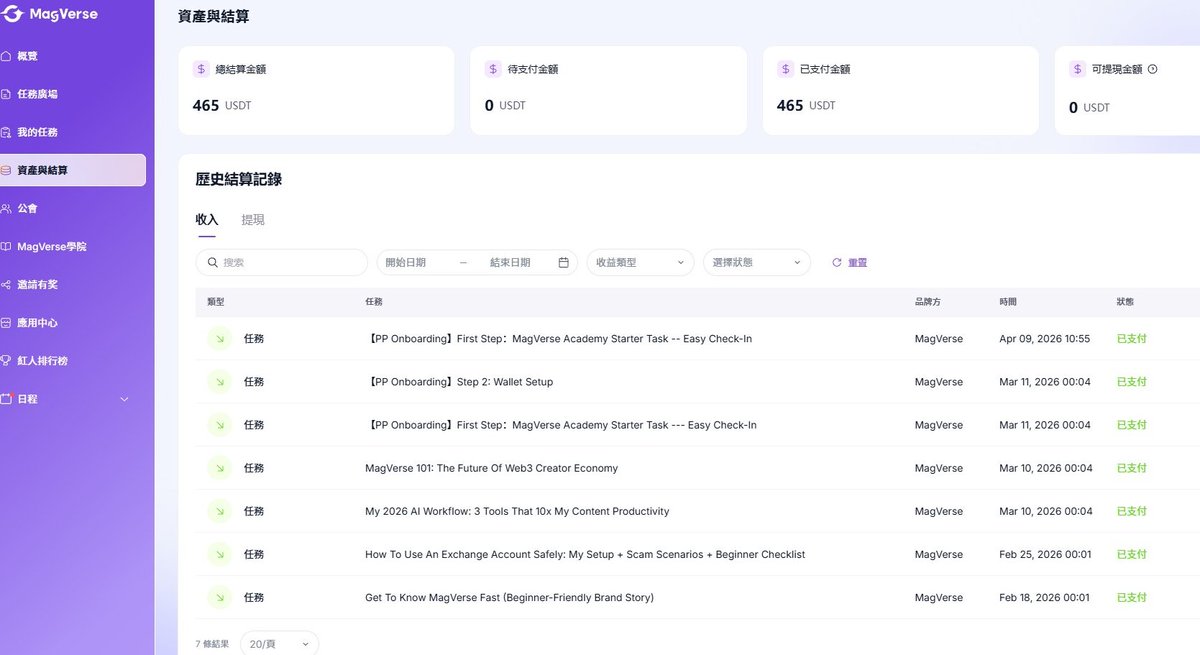Click 'MagVerse 101: The Future Of Web3 Creator Economy'
Screen dimensions: 1200x655
[492, 468]
